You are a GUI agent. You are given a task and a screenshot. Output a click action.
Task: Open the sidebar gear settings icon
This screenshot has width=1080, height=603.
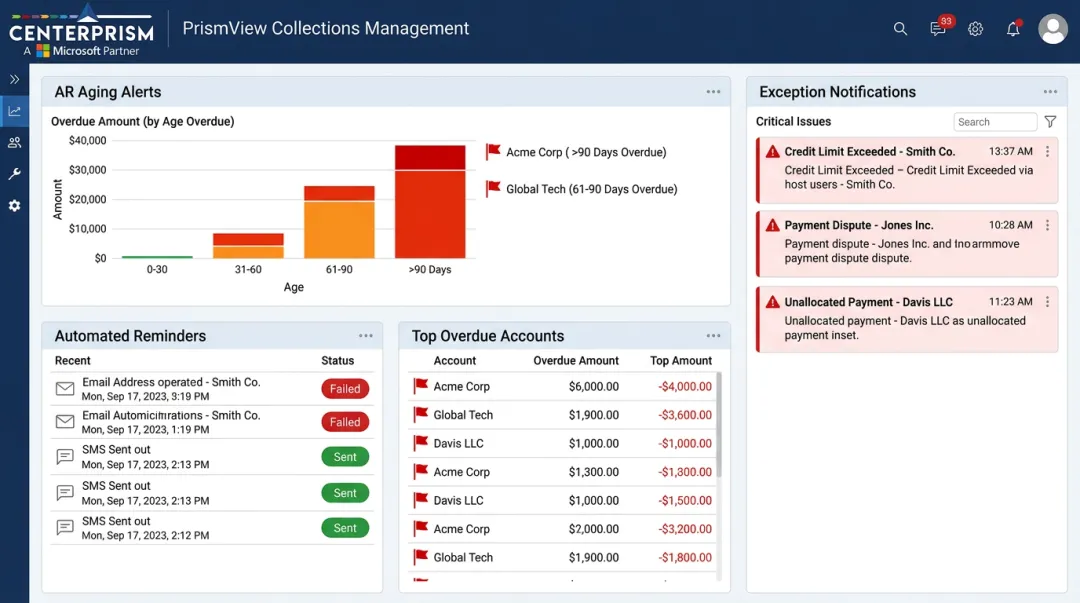click(14, 205)
